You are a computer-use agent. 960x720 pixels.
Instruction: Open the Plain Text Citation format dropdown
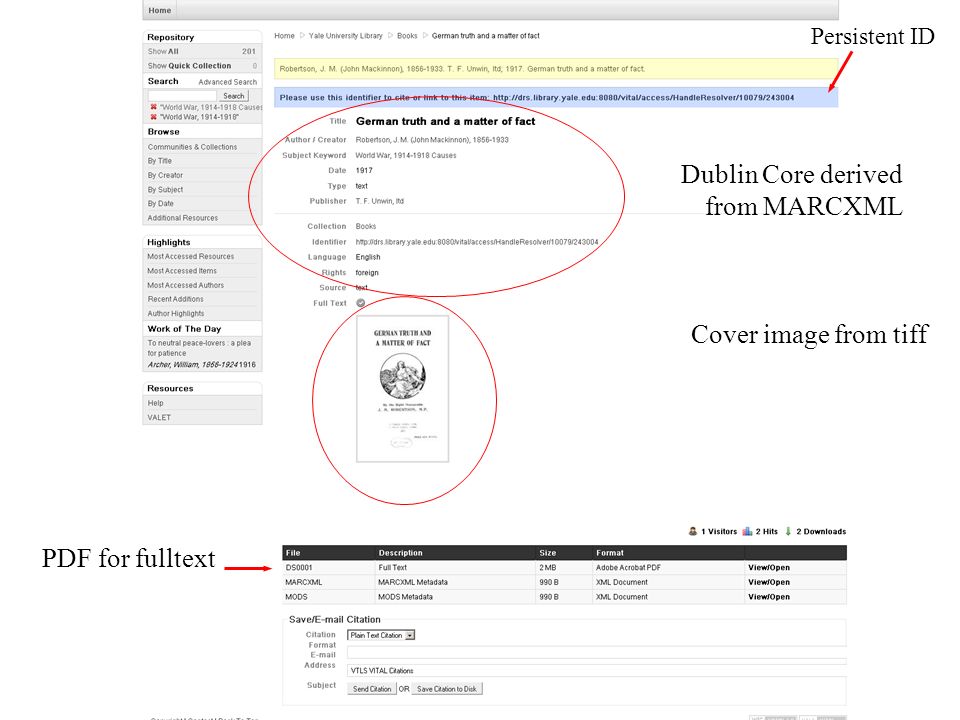point(381,636)
